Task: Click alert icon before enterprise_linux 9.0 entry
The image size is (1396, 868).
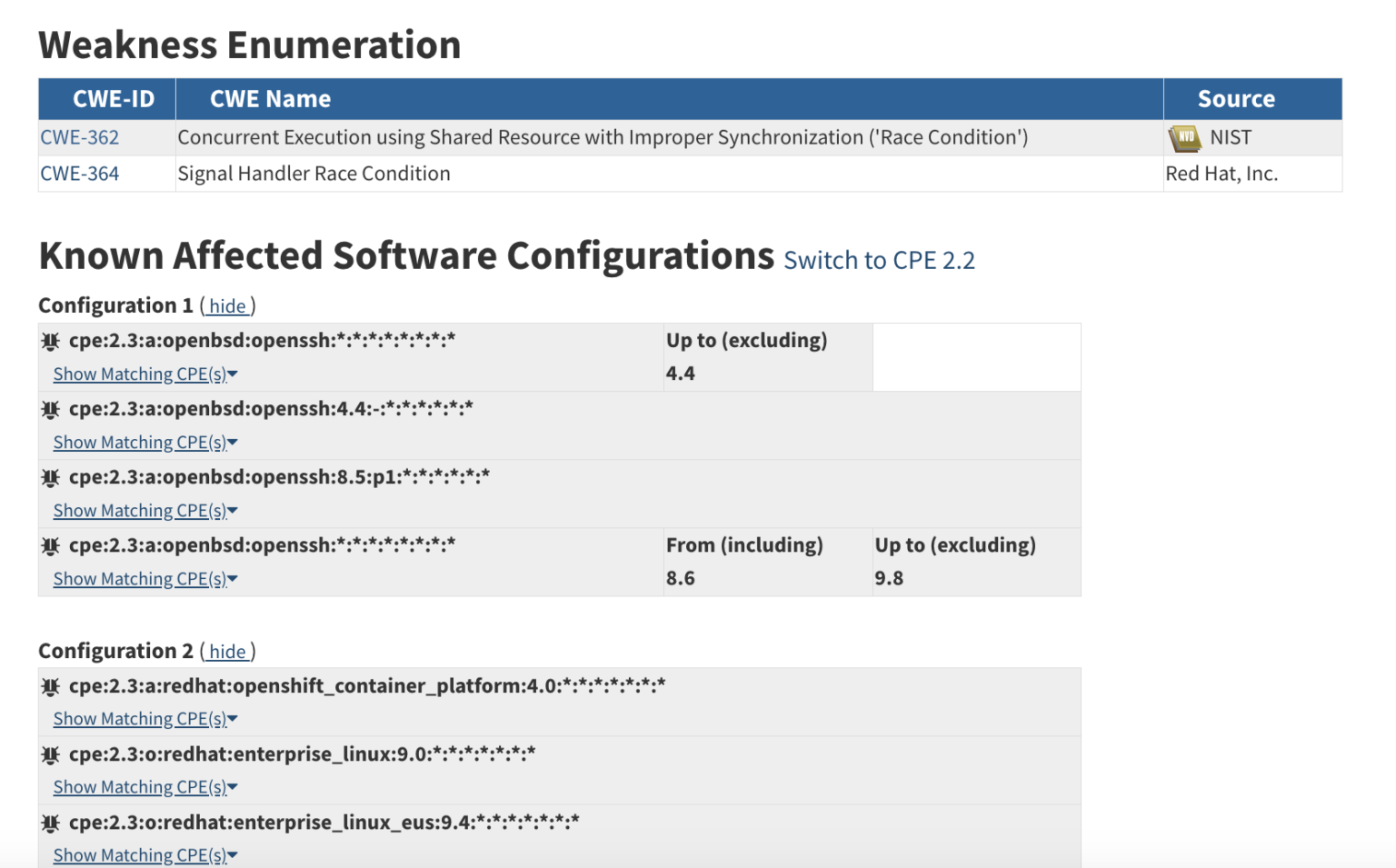Action: (51, 753)
